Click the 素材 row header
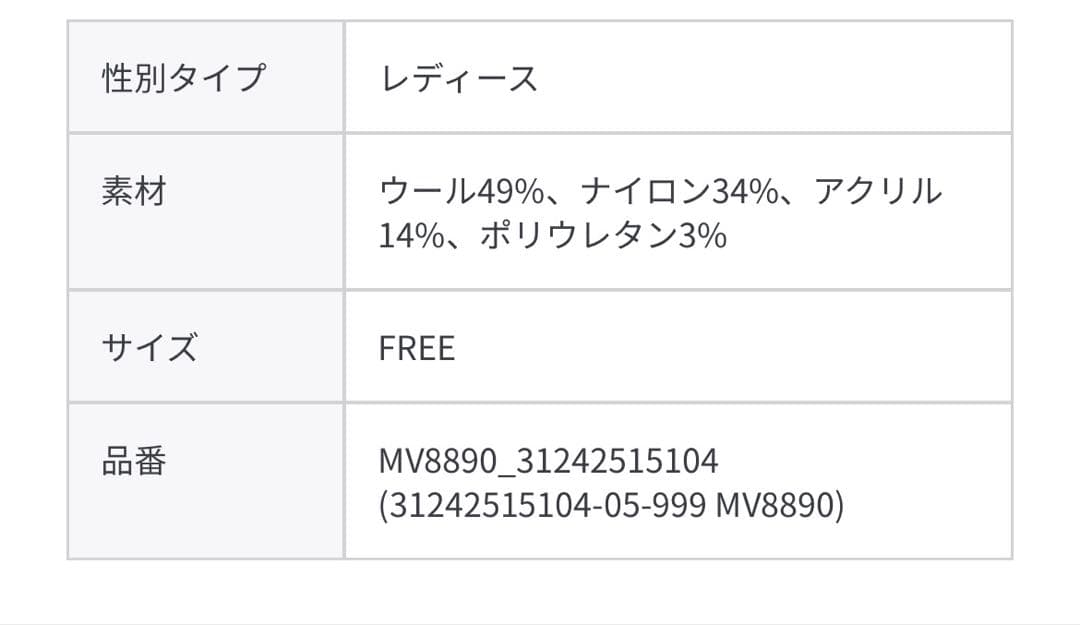The height and width of the screenshot is (625, 1080). pos(133,190)
